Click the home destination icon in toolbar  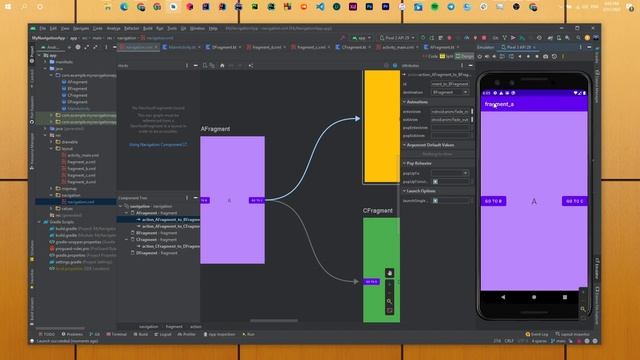coord(222,65)
